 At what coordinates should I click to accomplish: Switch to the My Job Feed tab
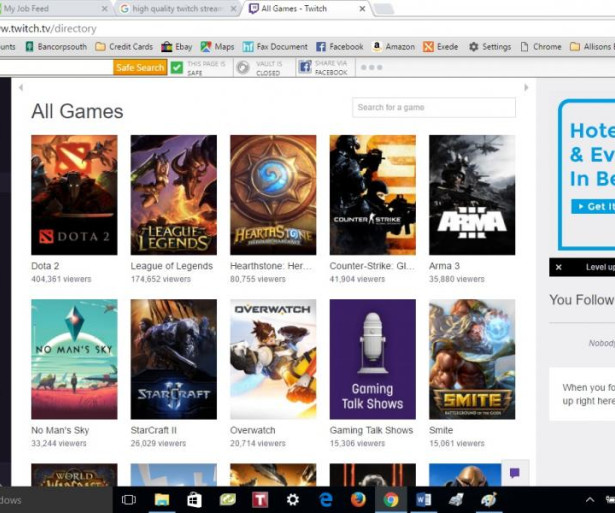53,9
